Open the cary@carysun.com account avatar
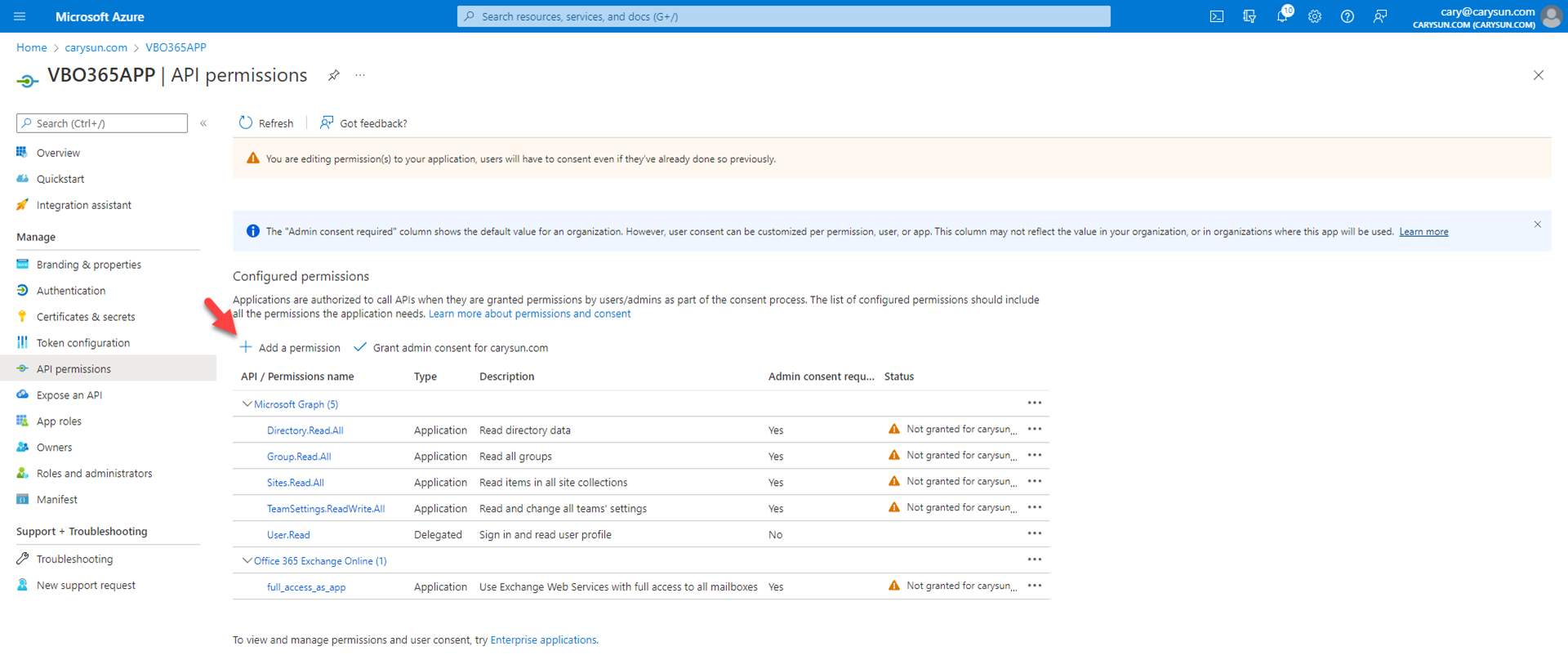The image size is (1568, 655). [x=1551, y=16]
